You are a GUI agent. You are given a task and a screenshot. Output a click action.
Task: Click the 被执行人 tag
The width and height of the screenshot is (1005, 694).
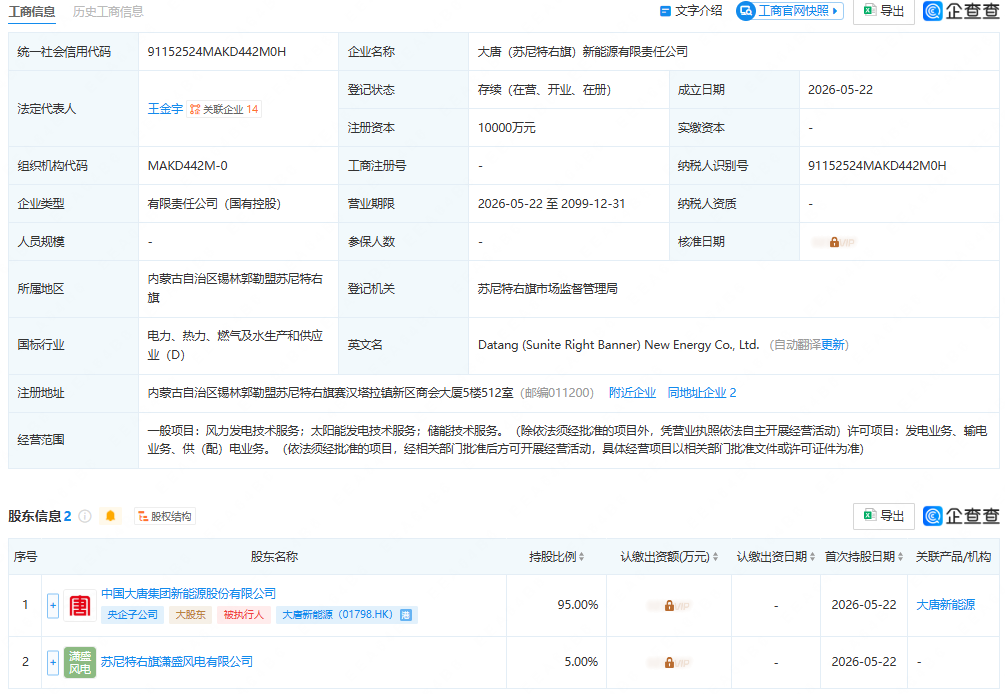click(x=244, y=615)
